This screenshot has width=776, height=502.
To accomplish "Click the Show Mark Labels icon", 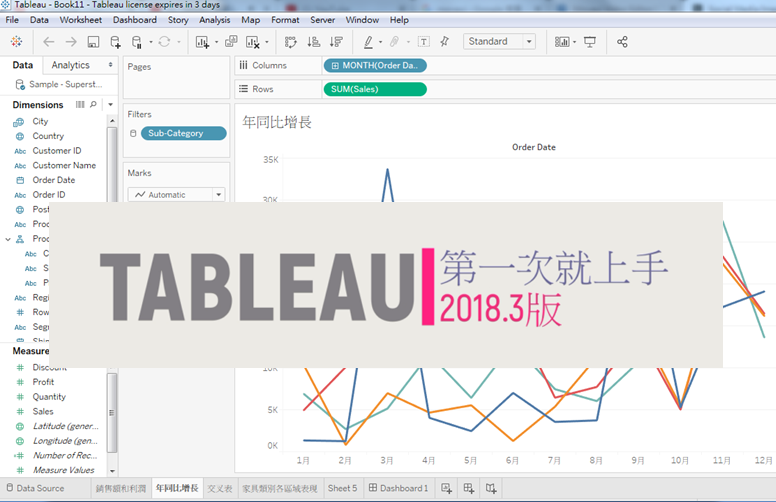I will click(424, 42).
